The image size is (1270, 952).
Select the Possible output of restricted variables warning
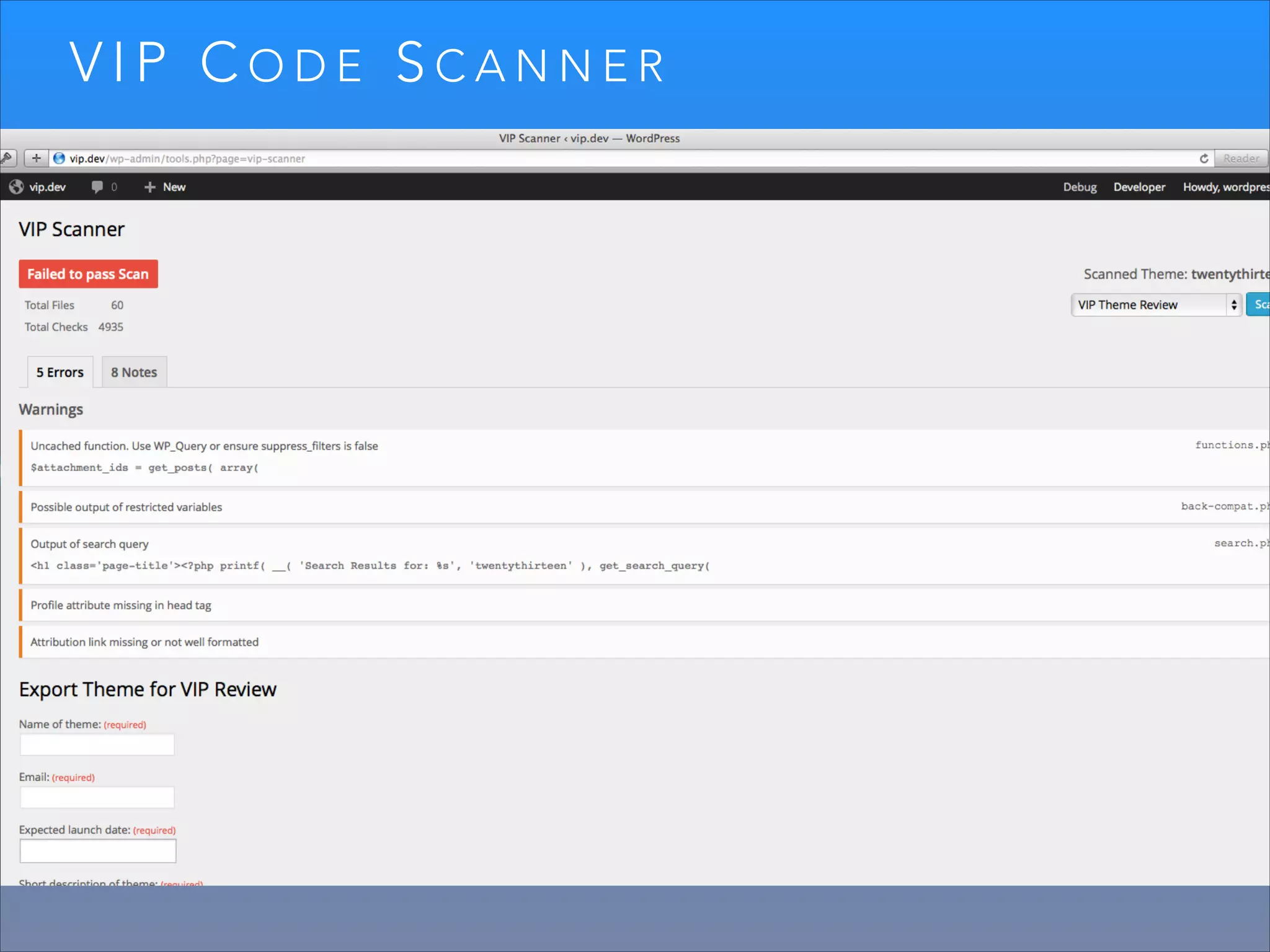tap(644, 507)
